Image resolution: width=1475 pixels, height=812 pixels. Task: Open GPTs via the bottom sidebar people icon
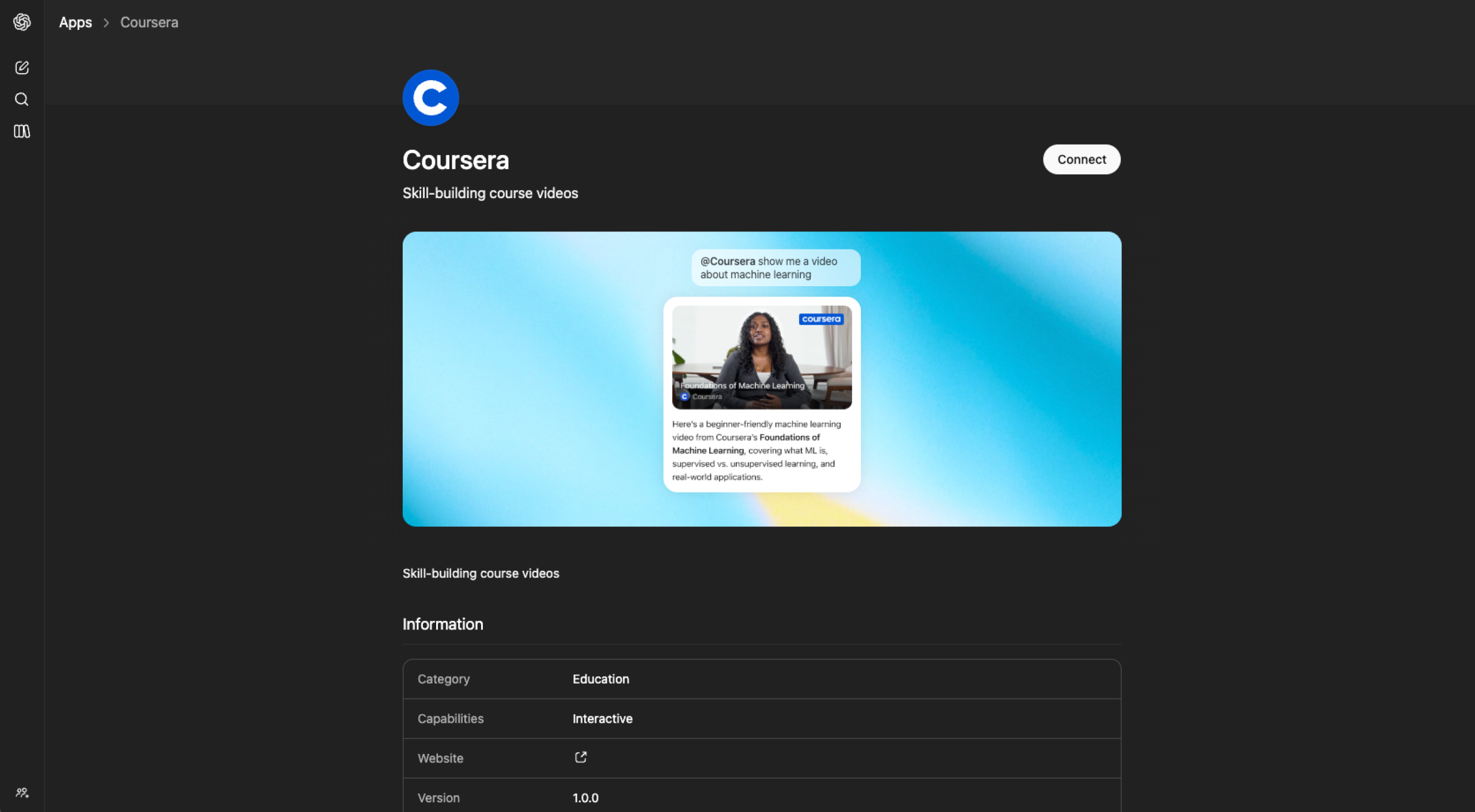[x=22, y=793]
